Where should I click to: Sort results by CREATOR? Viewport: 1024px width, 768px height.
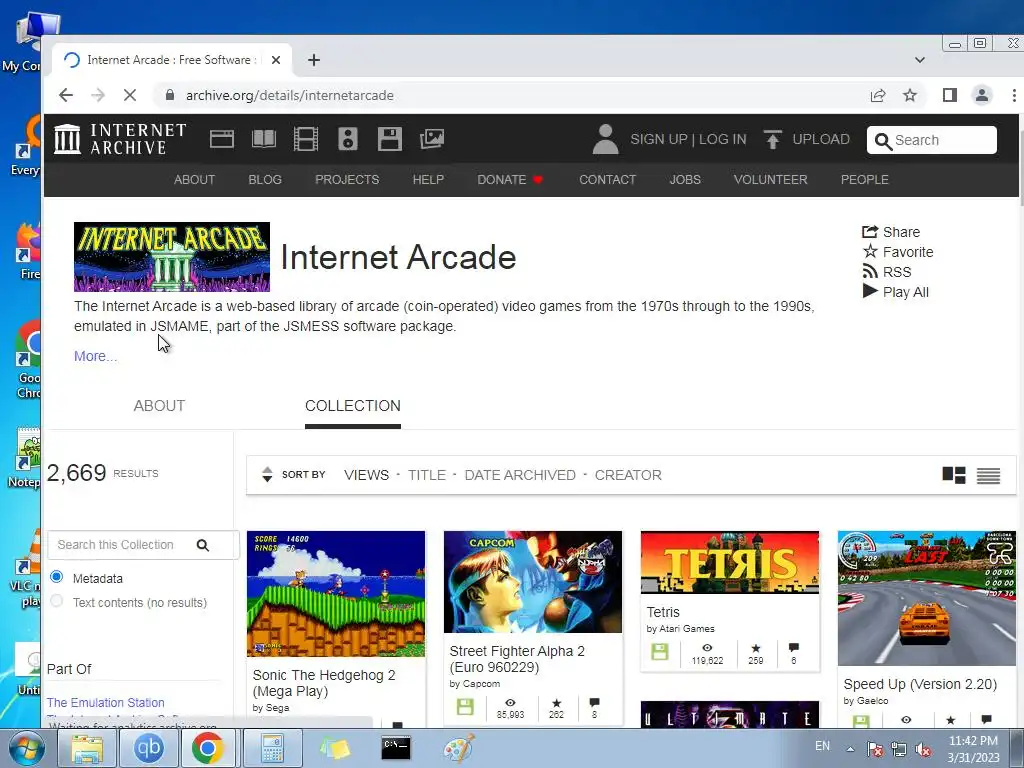pos(628,475)
